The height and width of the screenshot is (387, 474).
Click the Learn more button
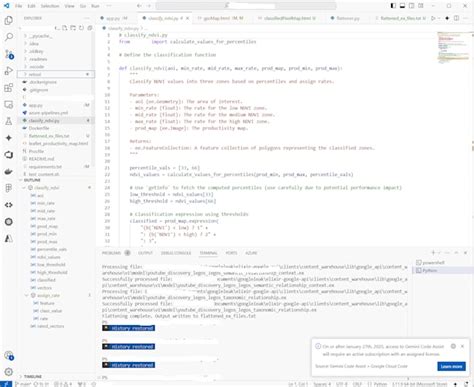(x=451, y=366)
